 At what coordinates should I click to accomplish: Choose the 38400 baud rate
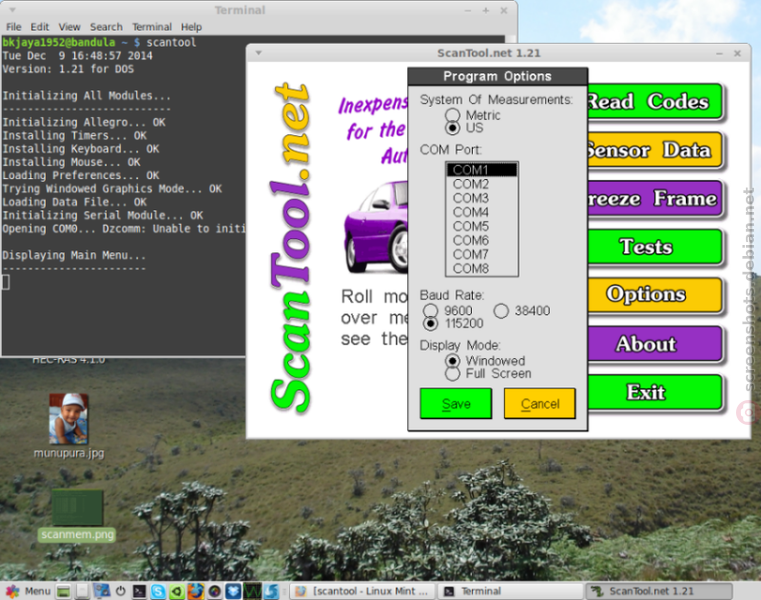coord(501,311)
